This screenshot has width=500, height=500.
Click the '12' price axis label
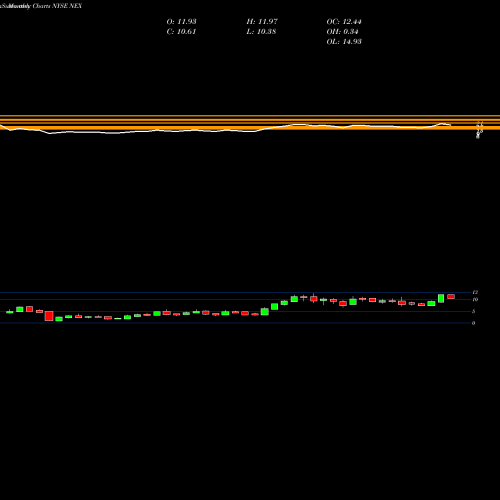coord(475,292)
